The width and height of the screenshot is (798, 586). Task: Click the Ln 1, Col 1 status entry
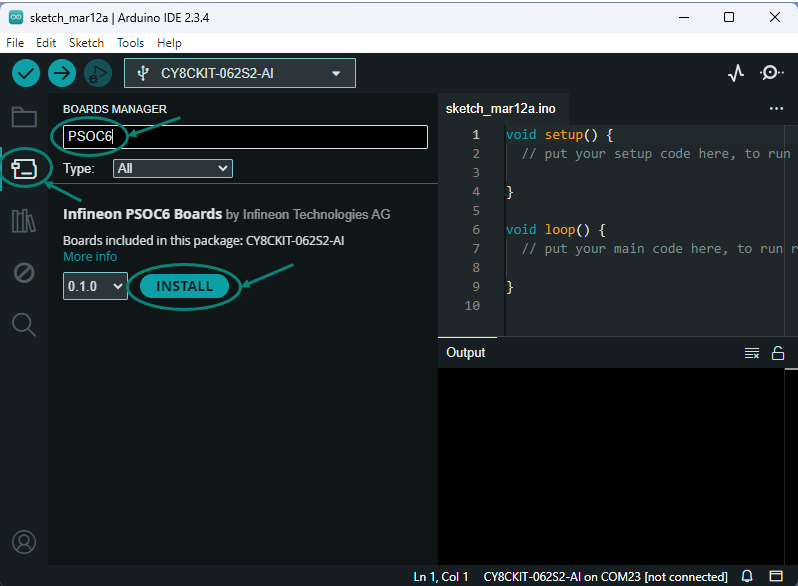click(441, 576)
